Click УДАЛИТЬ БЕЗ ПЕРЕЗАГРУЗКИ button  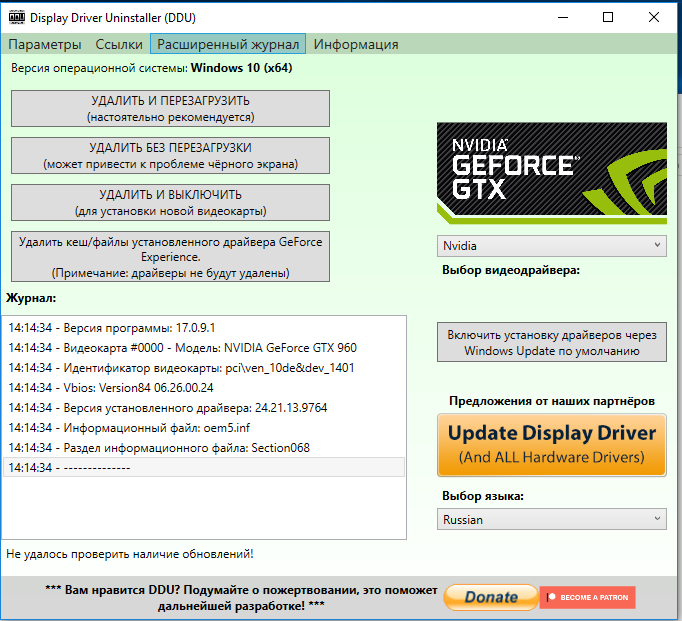[170, 156]
